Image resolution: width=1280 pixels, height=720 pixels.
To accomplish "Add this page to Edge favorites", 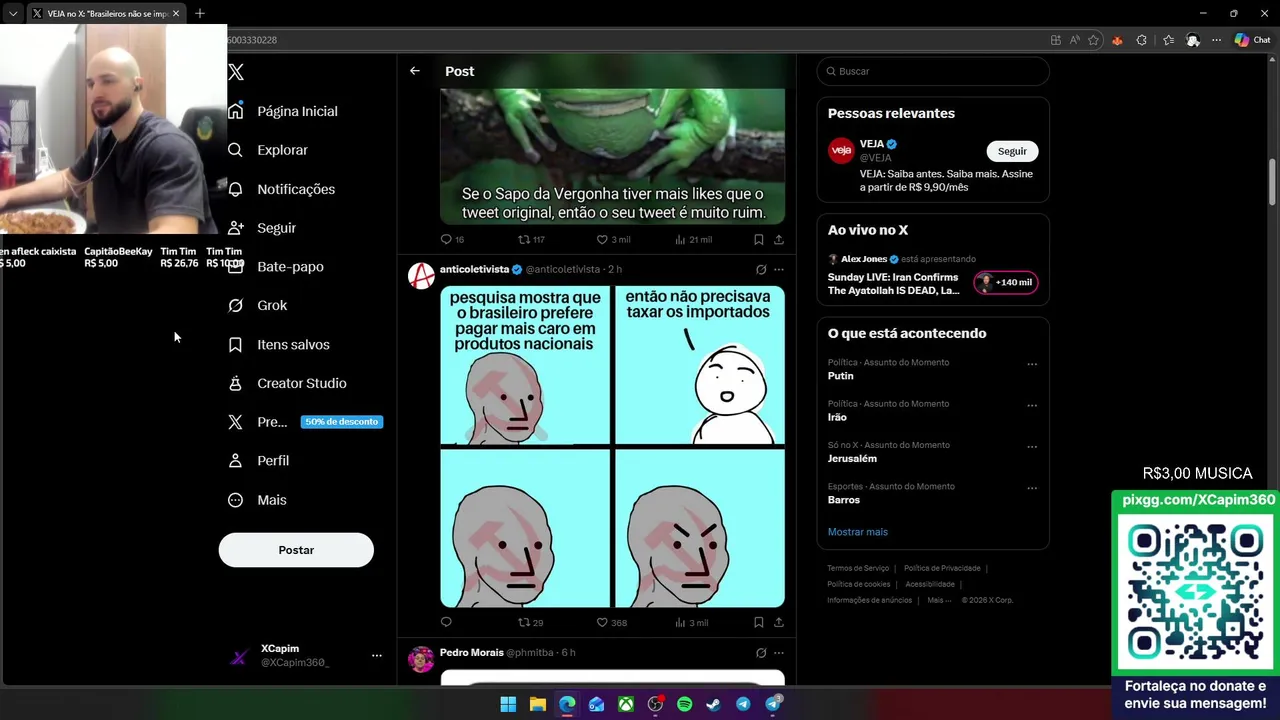I will 1093,40.
